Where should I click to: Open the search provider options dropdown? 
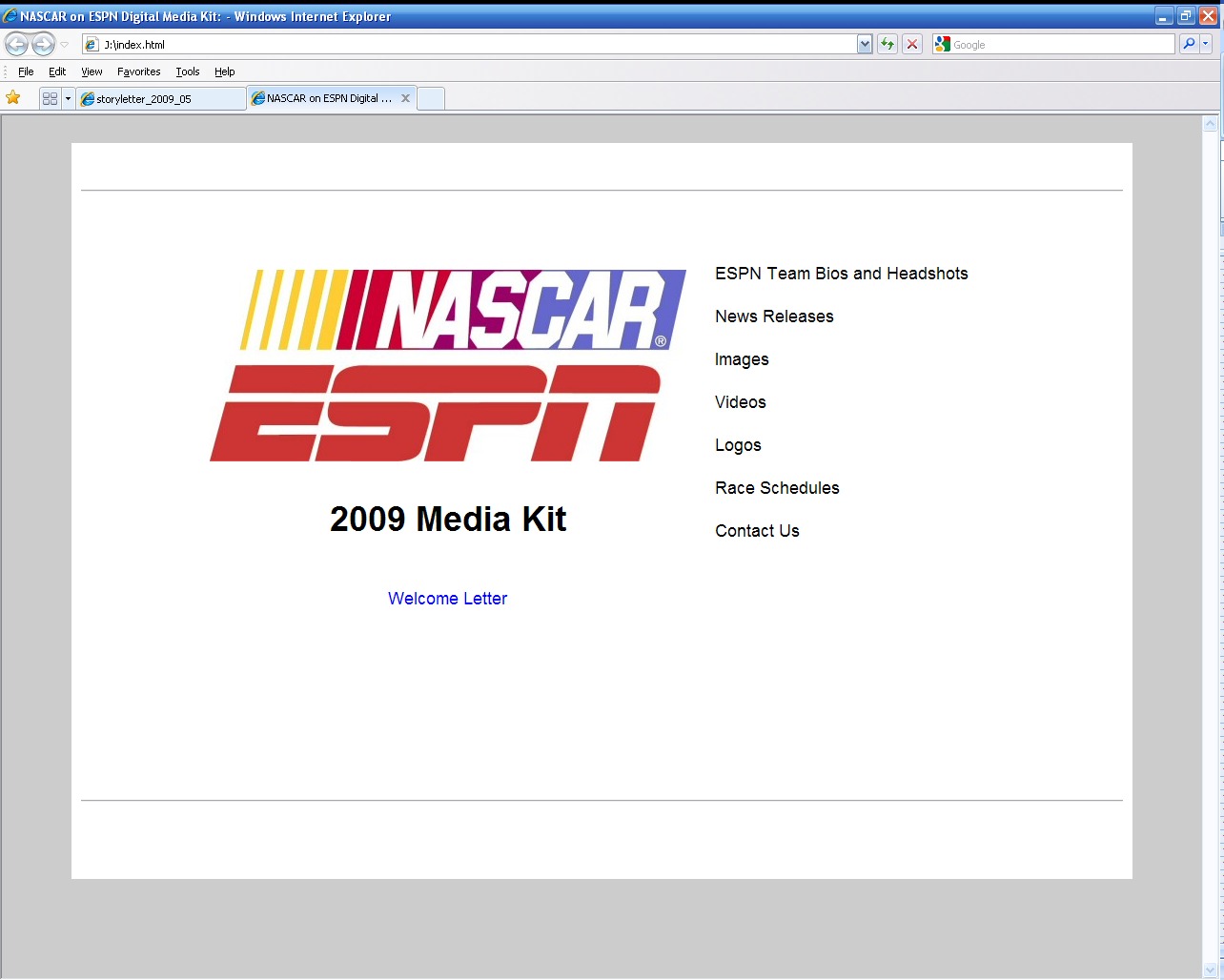[1206, 44]
